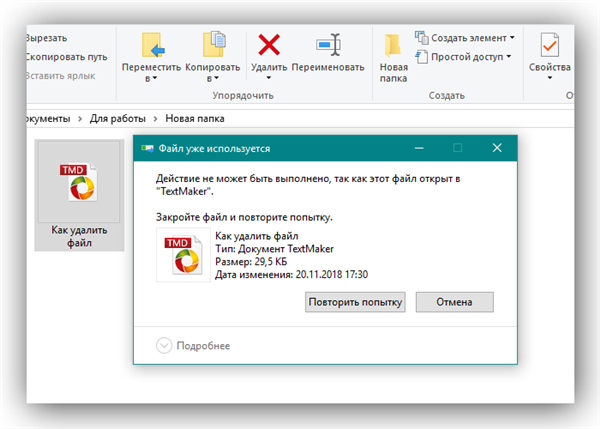The width and height of the screenshot is (600, 429).
Task: Open the Delete dropdown arrow
Action: (269, 78)
